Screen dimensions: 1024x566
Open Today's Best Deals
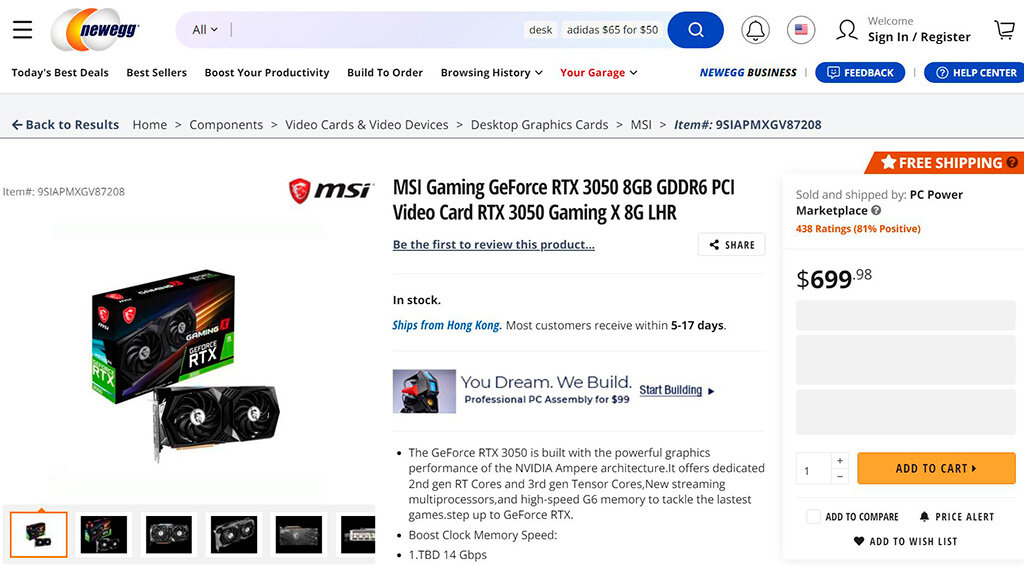pyautogui.click(x=60, y=72)
